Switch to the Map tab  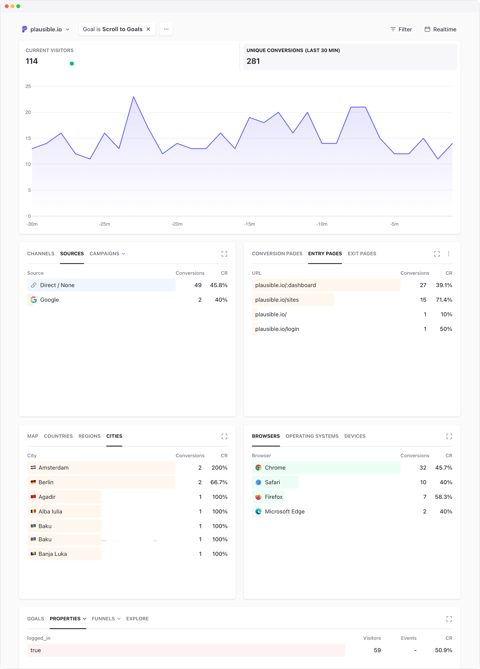(32, 436)
